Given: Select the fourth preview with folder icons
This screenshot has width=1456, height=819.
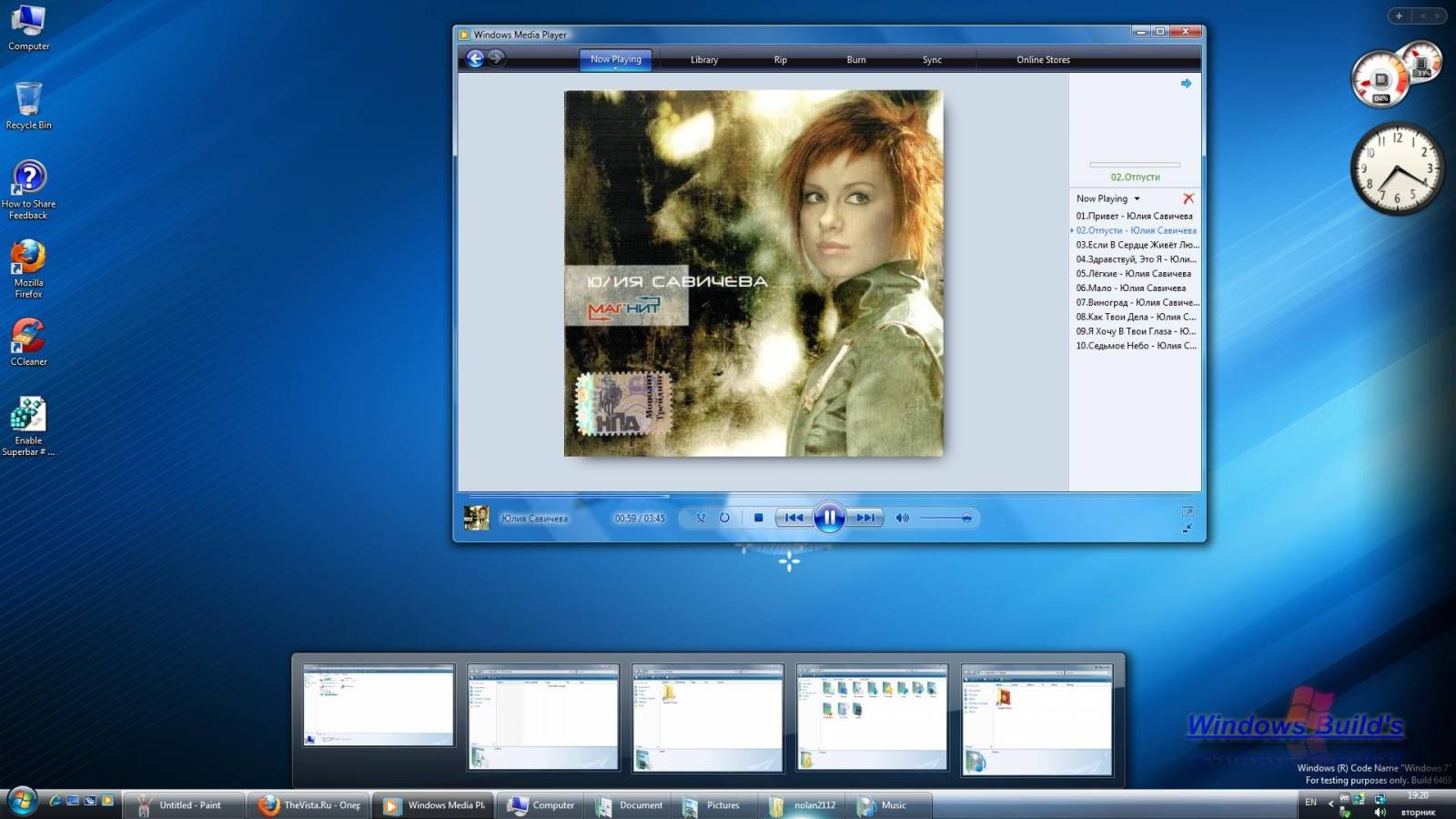Looking at the screenshot, I should (x=873, y=718).
